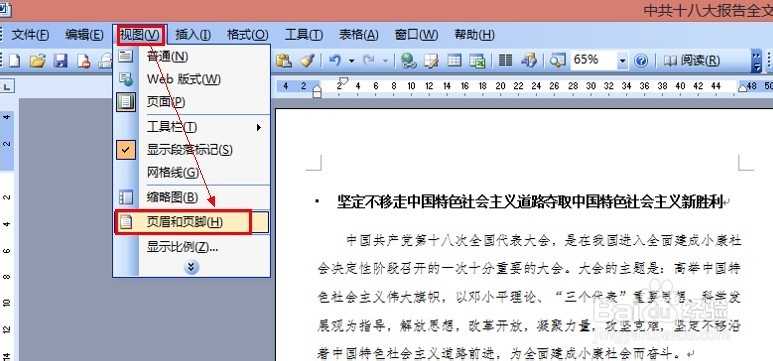Image resolution: width=773 pixels, height=361 pixels.
Task: Click the Open folder icon
Action: (x=37, y=61)
